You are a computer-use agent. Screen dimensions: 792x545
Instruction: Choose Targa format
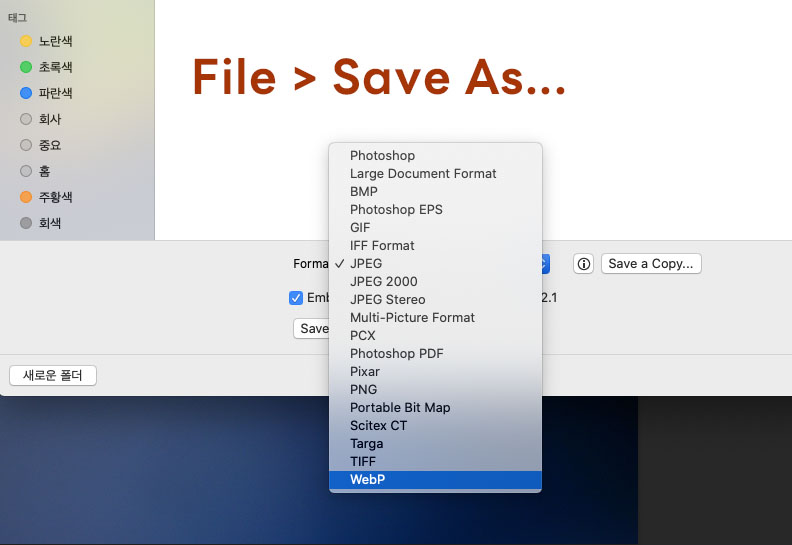coord(435,444)
